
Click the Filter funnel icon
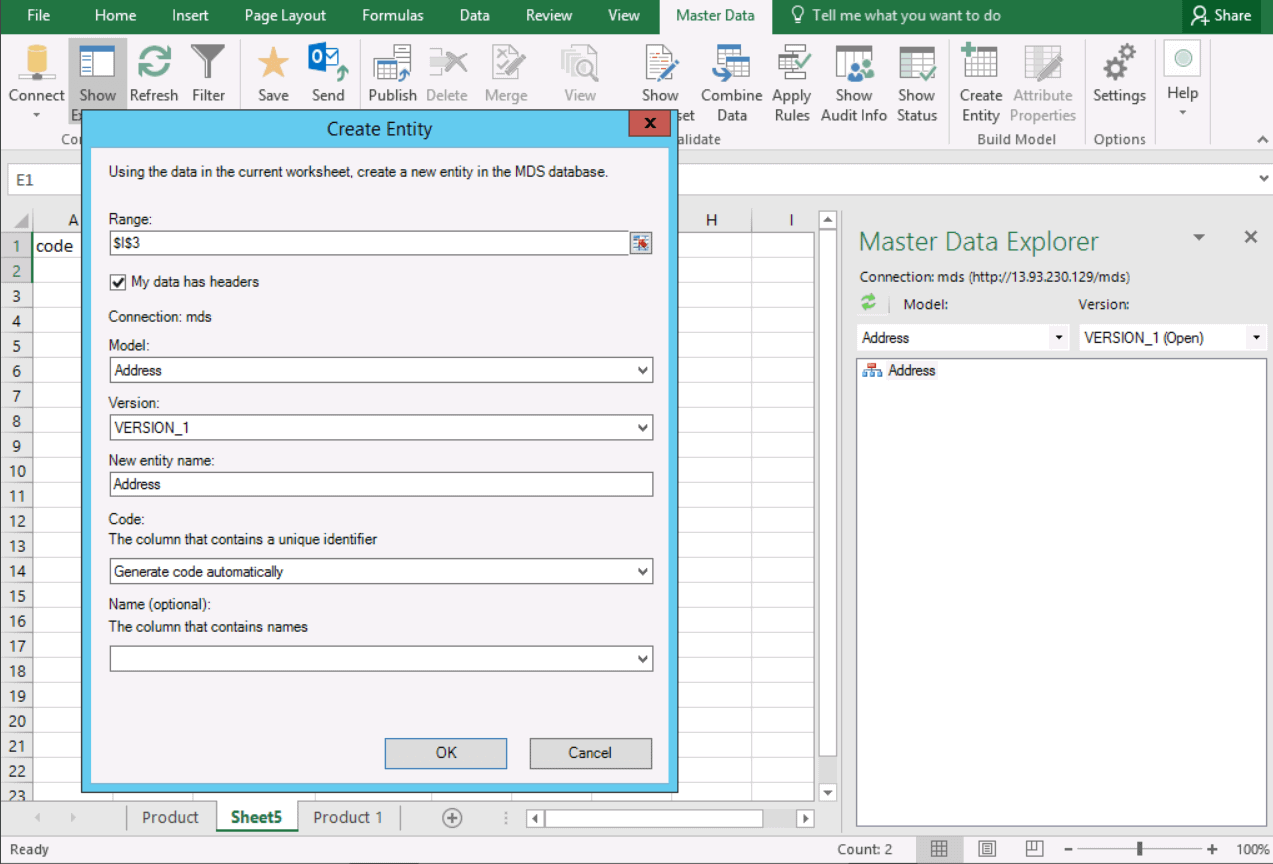click(x=208, y=62)
